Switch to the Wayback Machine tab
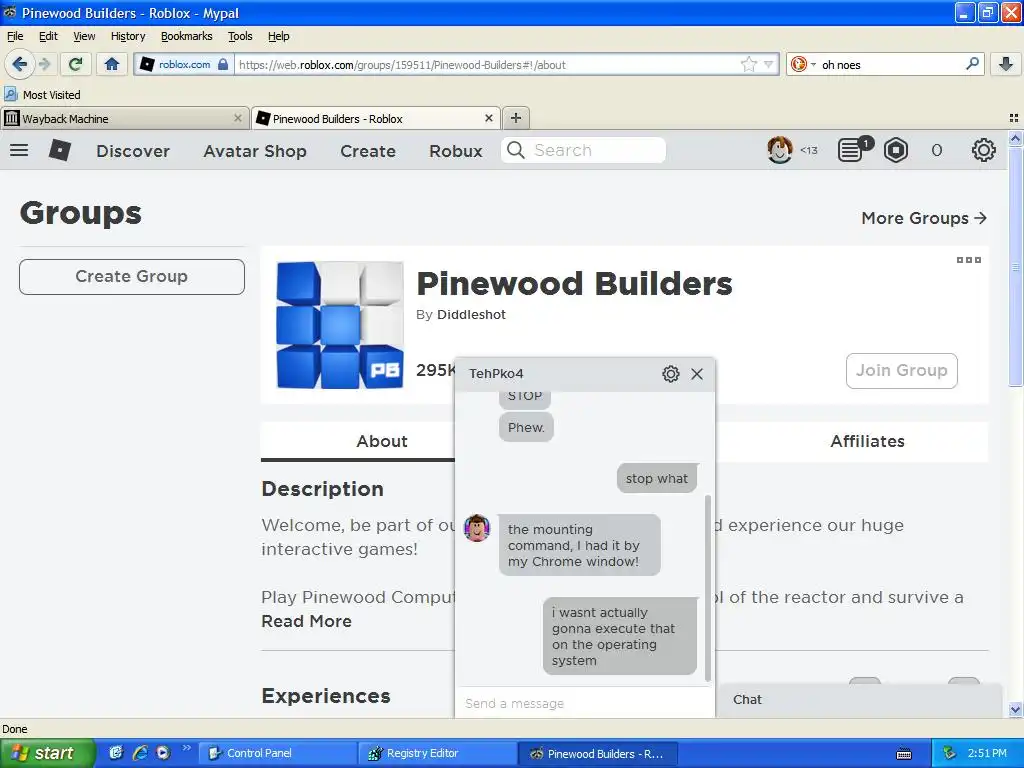Viewport: 1024px width, 768px height. click(124, 118)
